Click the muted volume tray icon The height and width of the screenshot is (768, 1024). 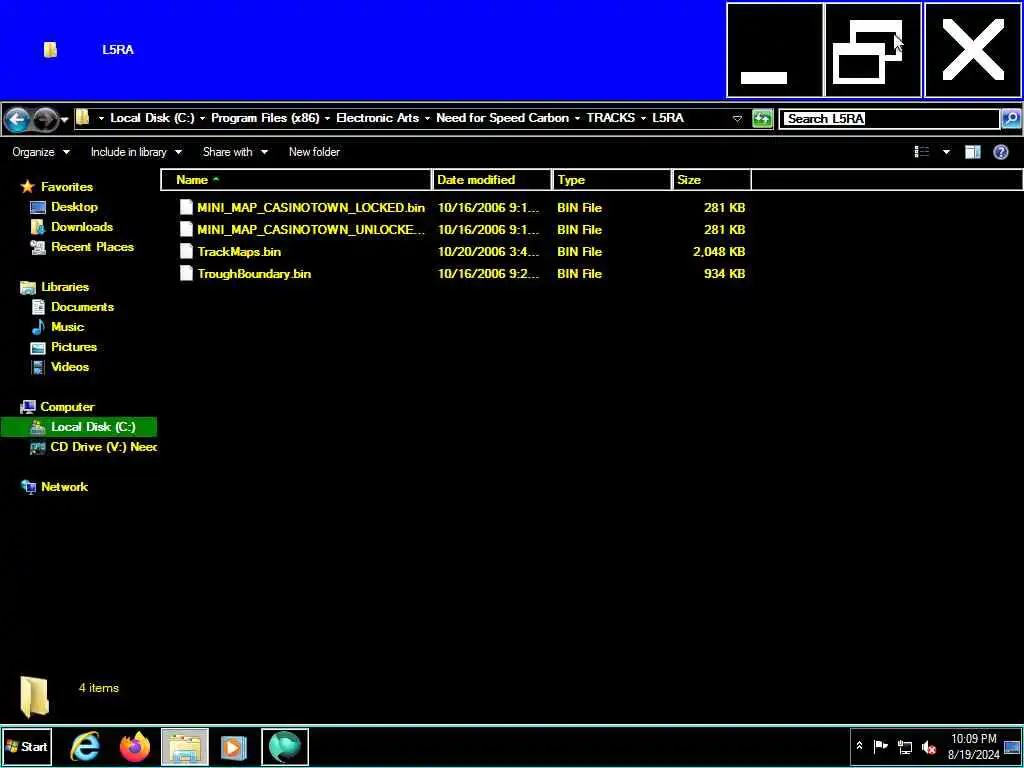[928, 747]
